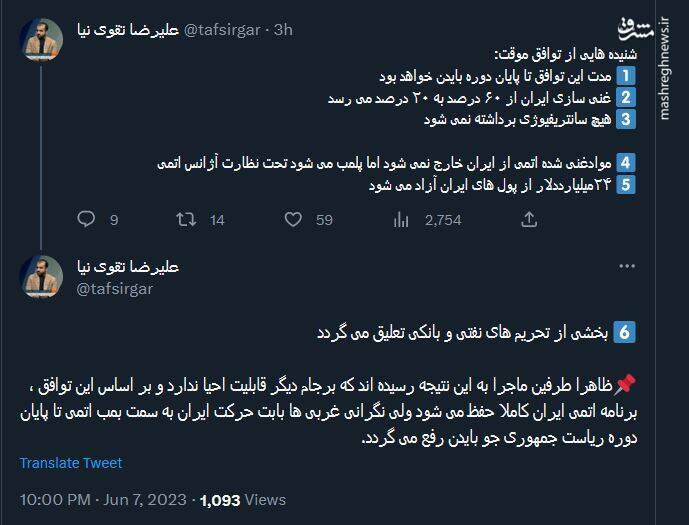Screen dimensions: 689x525
Task: Open the view analytics bar-chart icon
Action: [403, 220]
